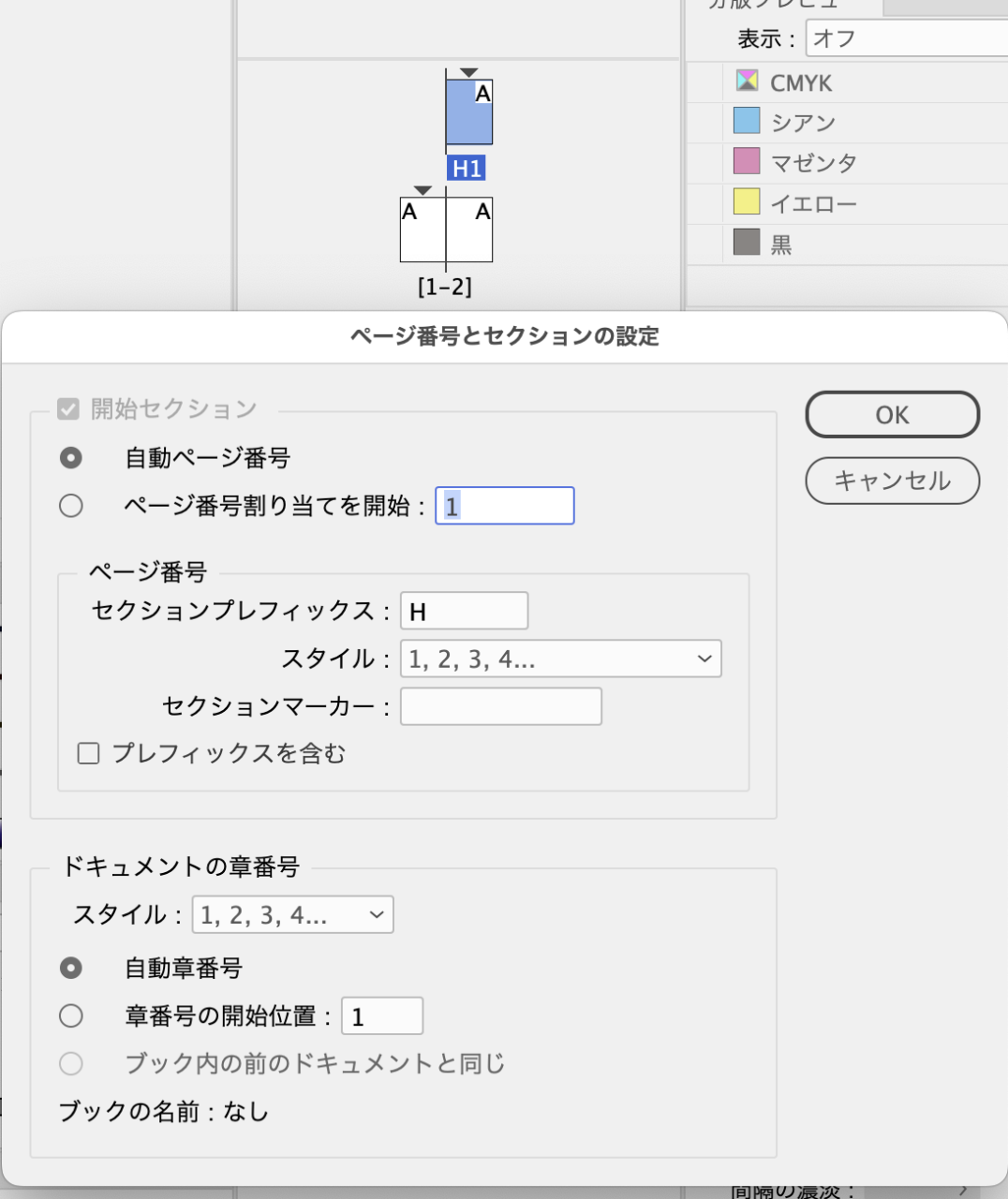Image resolution: width=1008 pixels, height=1199 pixels.
Task: Click the CMYK channel icon
Action: click(747, 81)
